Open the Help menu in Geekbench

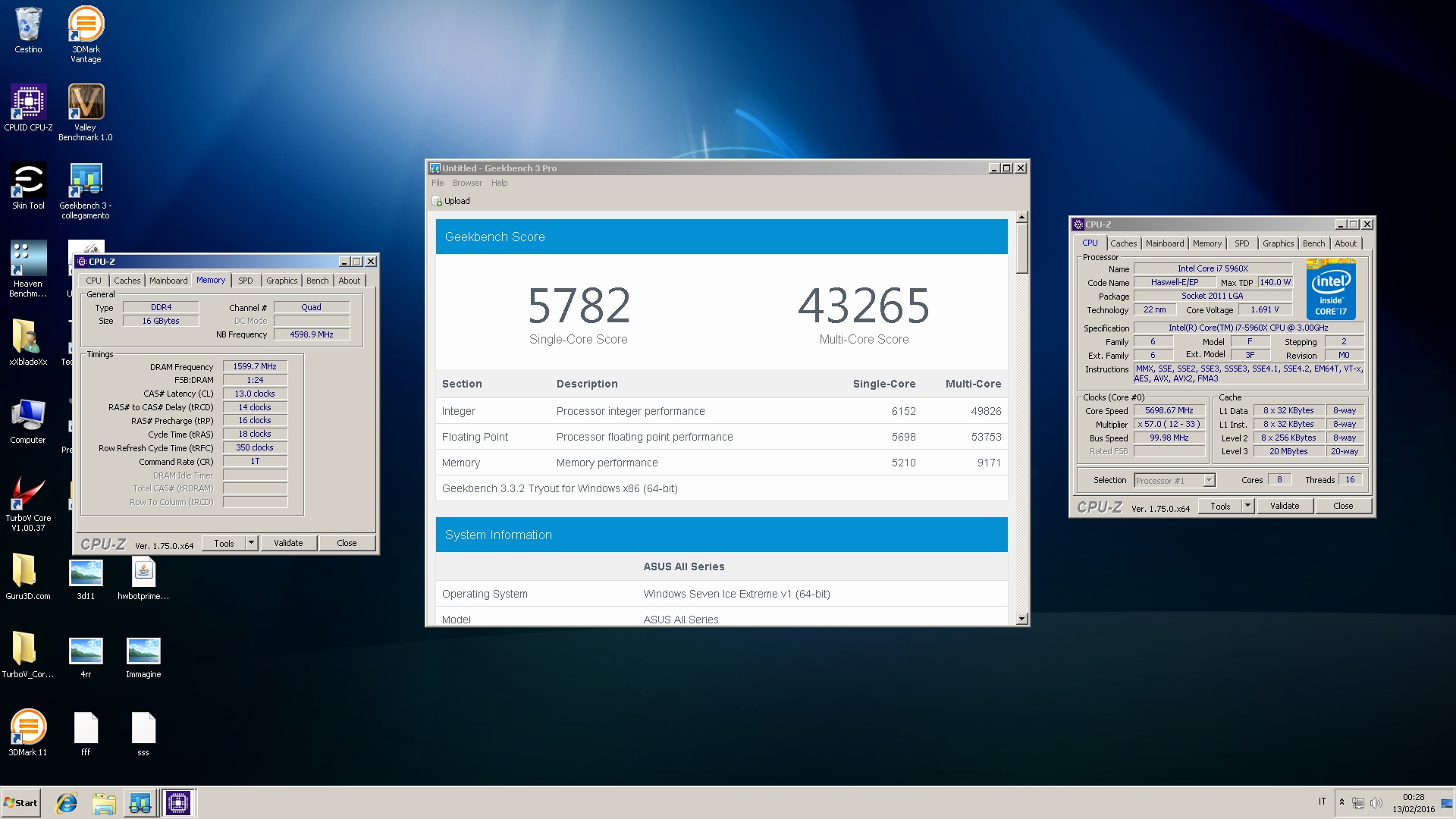pos(499,183)
